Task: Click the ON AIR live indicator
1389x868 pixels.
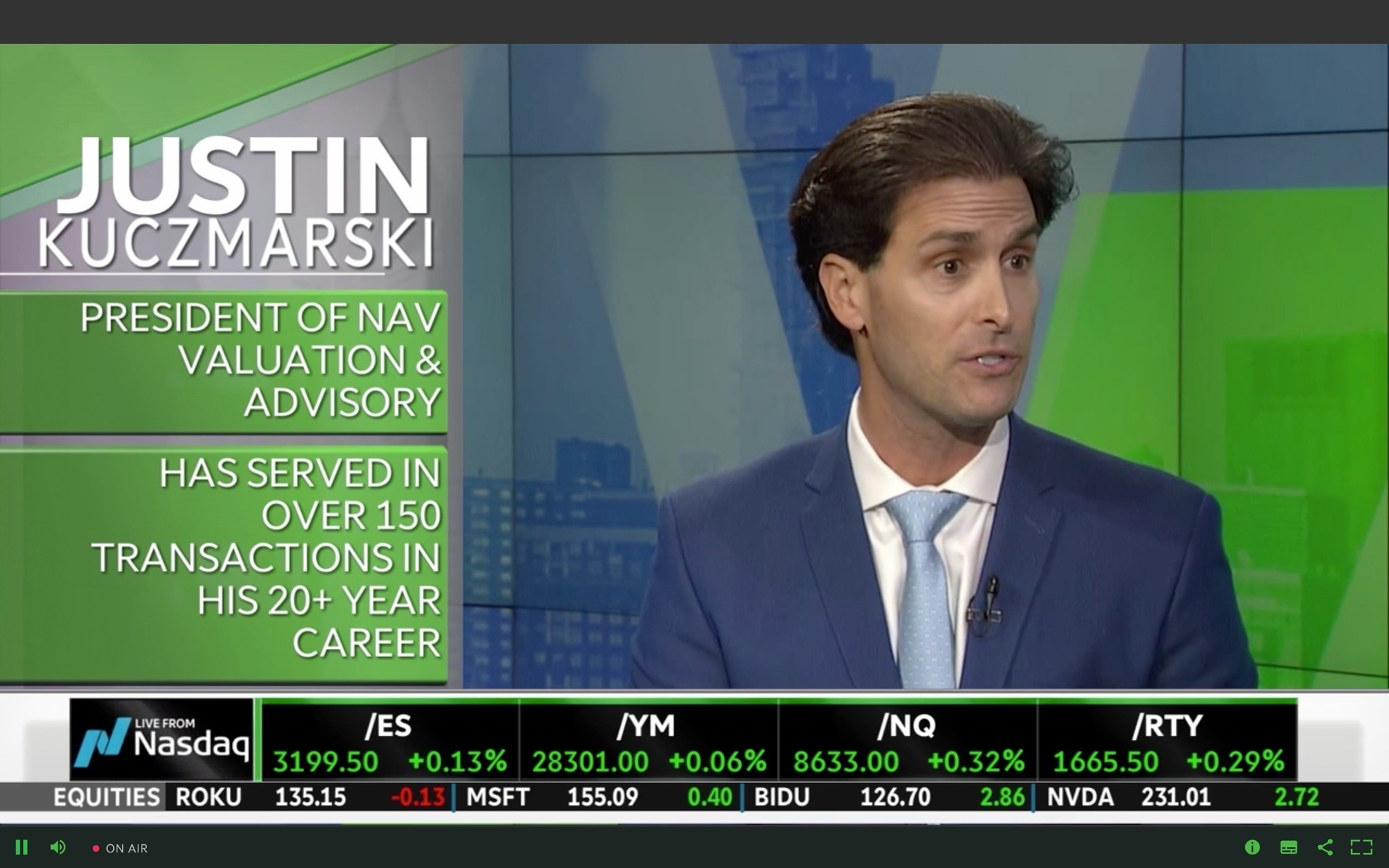Action: [120, 848]
